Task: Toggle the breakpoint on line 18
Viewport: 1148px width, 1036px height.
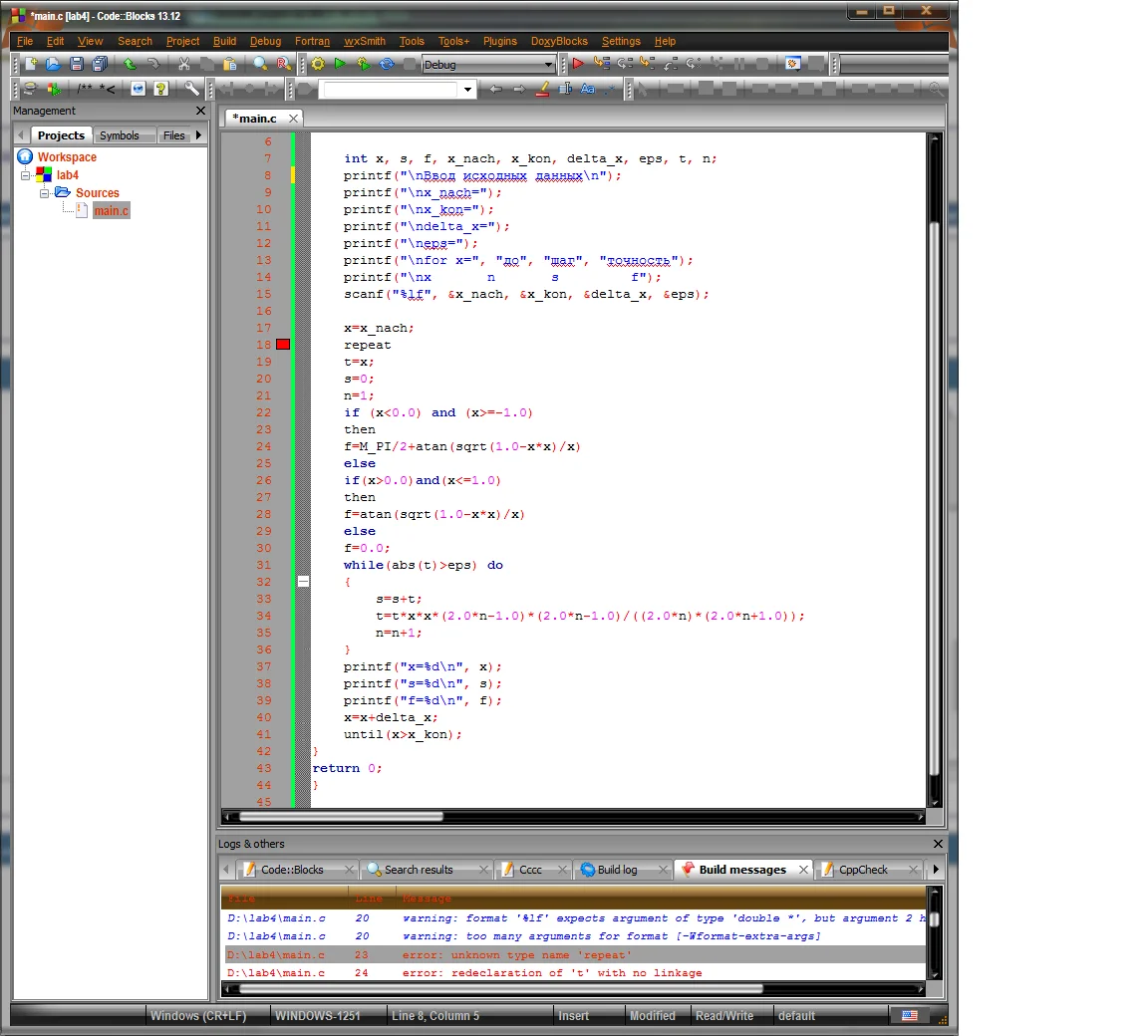Action: pyautogui.click(x=283, y=345)
